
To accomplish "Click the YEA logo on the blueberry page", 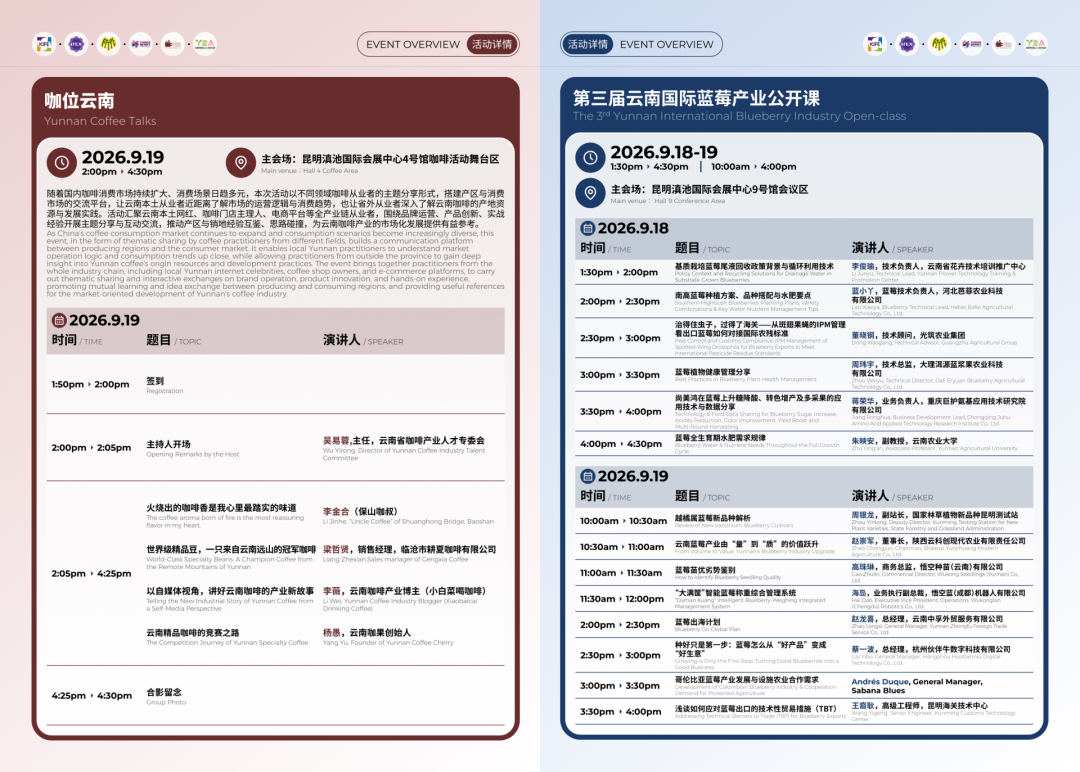I will (x=1035, y=44).
